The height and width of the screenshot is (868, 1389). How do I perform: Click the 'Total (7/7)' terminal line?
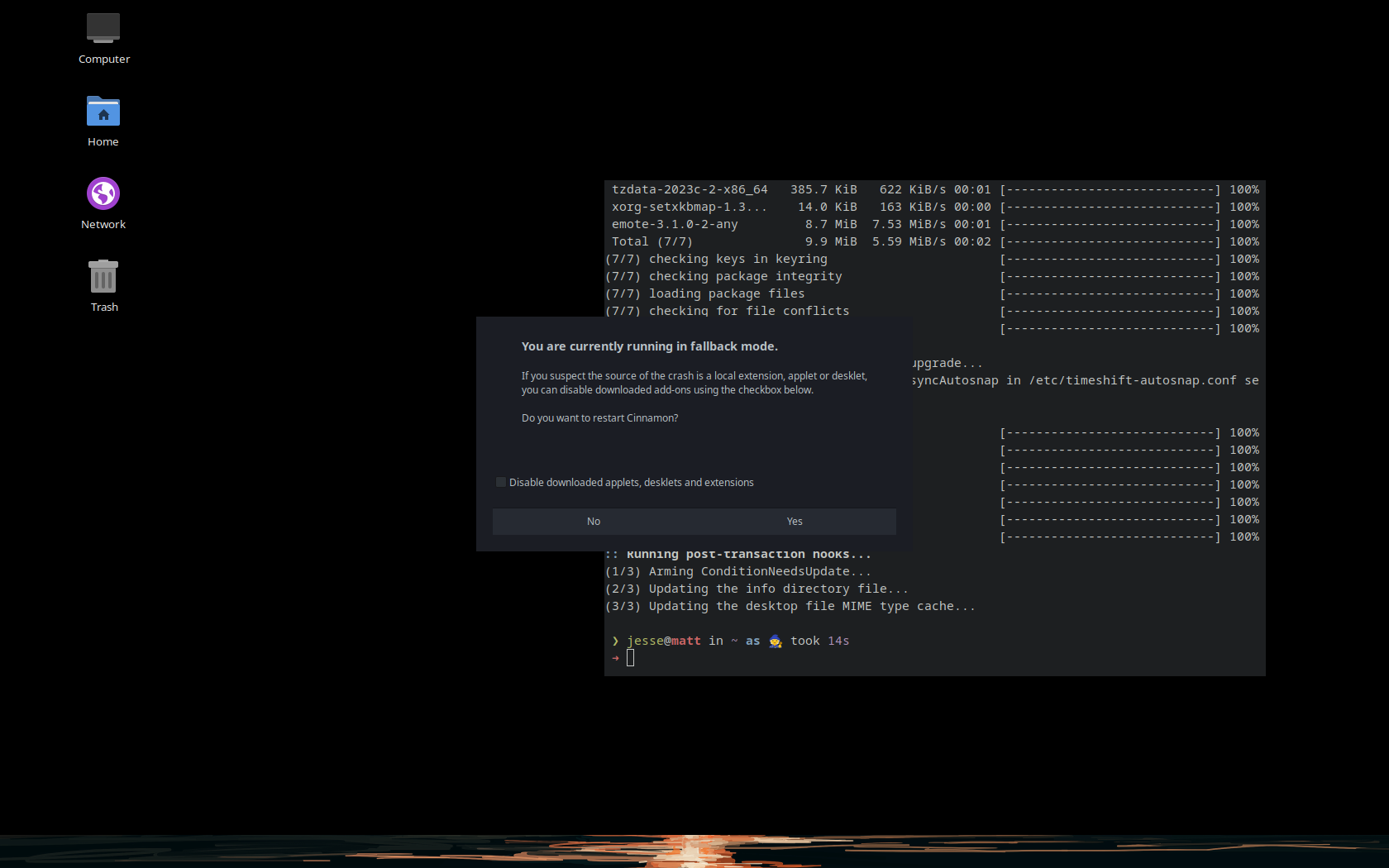tap(935, 241)
